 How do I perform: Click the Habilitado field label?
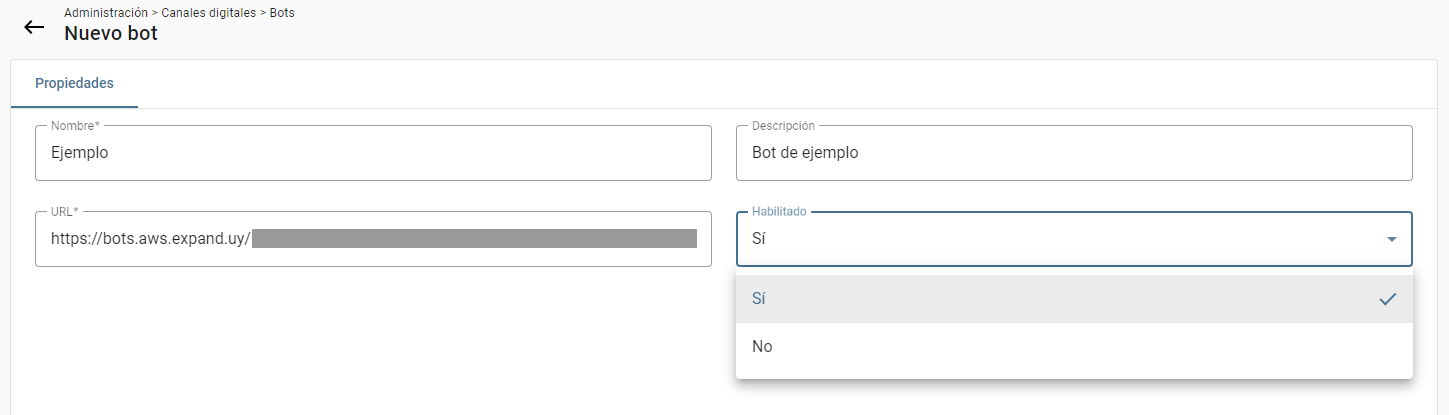coord(779,212)
